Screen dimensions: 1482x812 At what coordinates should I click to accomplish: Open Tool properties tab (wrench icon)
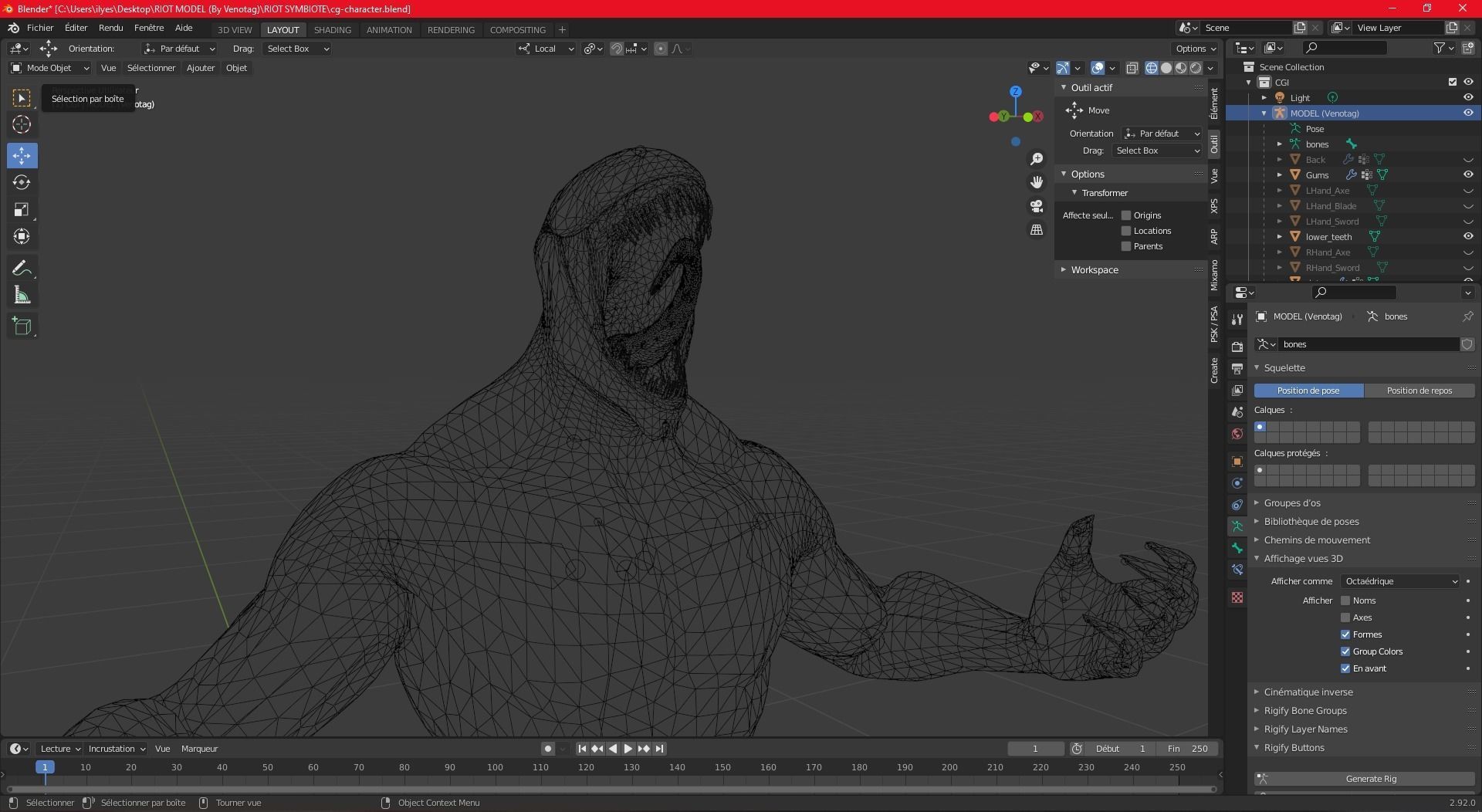(1237, 320)
